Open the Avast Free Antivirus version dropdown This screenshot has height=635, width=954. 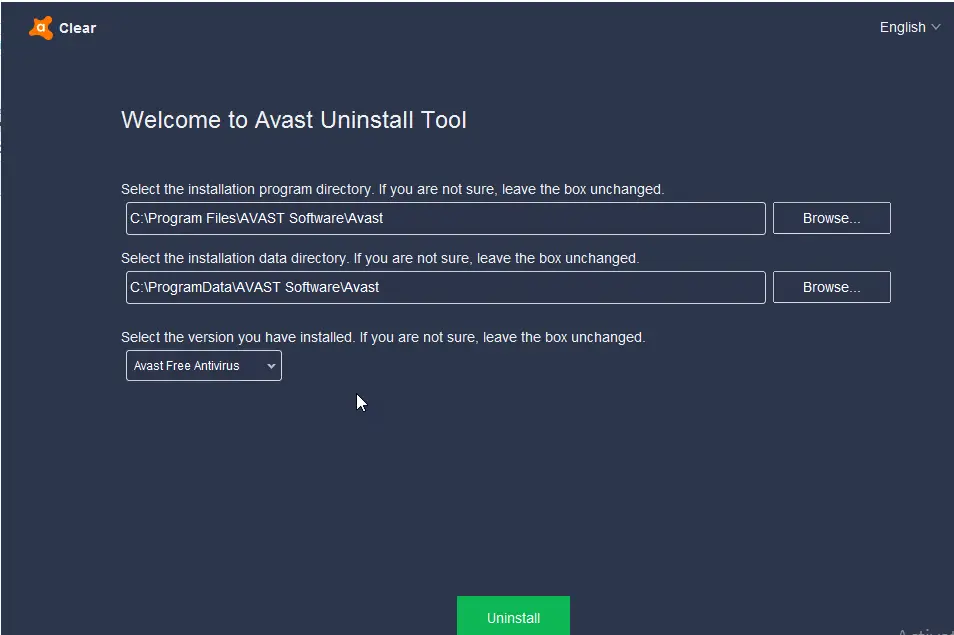pos(204,366)
